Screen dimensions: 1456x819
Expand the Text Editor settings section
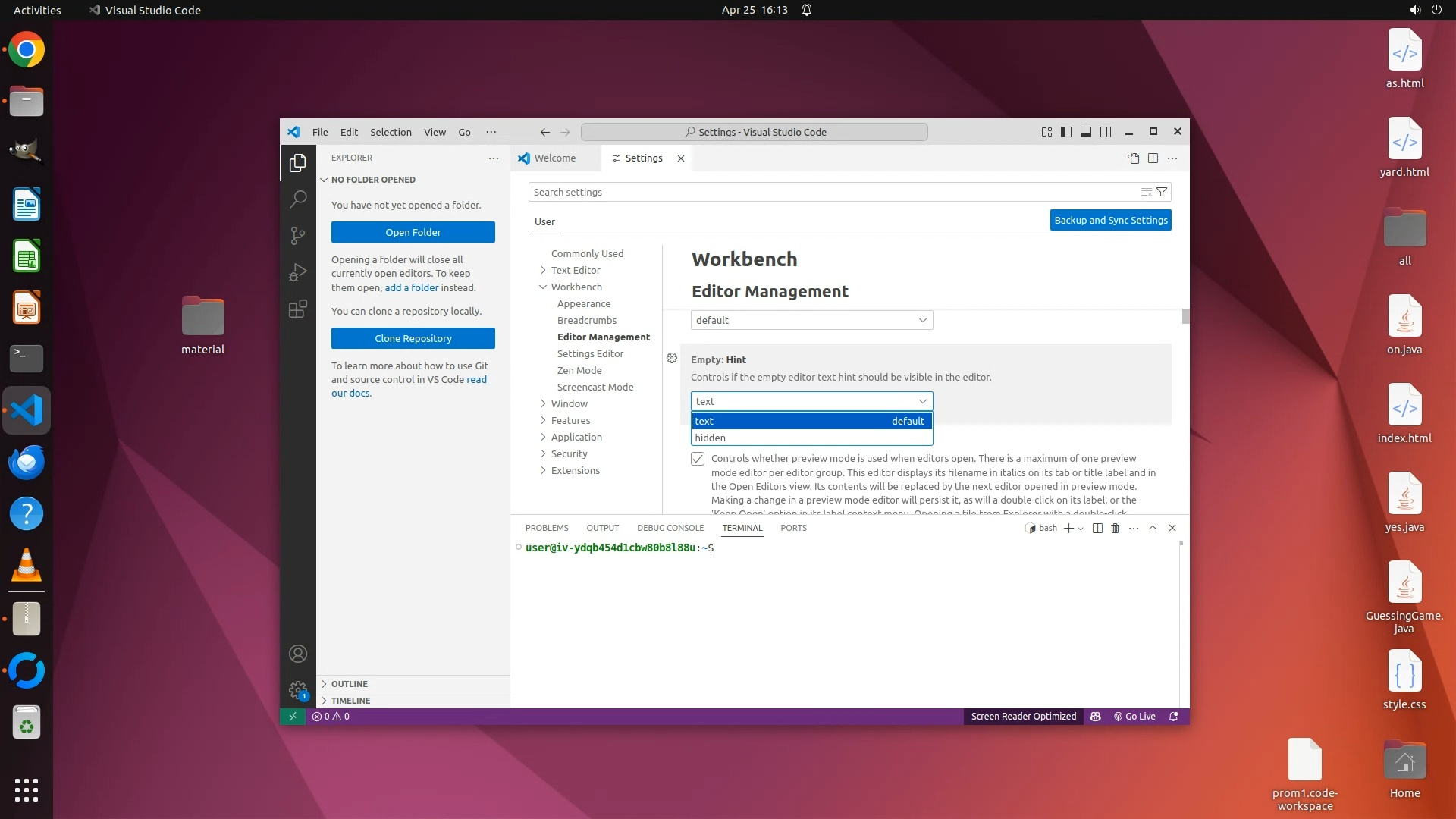click(x=575, y=270)
